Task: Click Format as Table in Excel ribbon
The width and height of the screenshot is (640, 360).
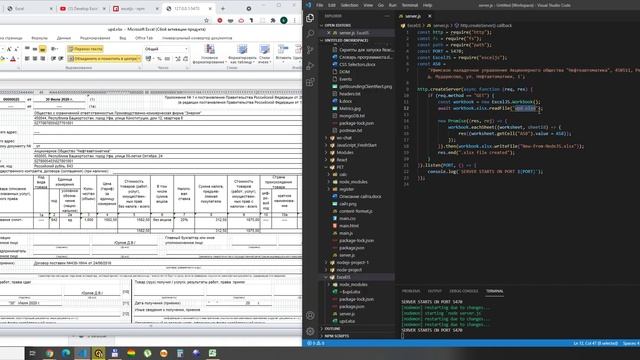Action: [242, 54]
